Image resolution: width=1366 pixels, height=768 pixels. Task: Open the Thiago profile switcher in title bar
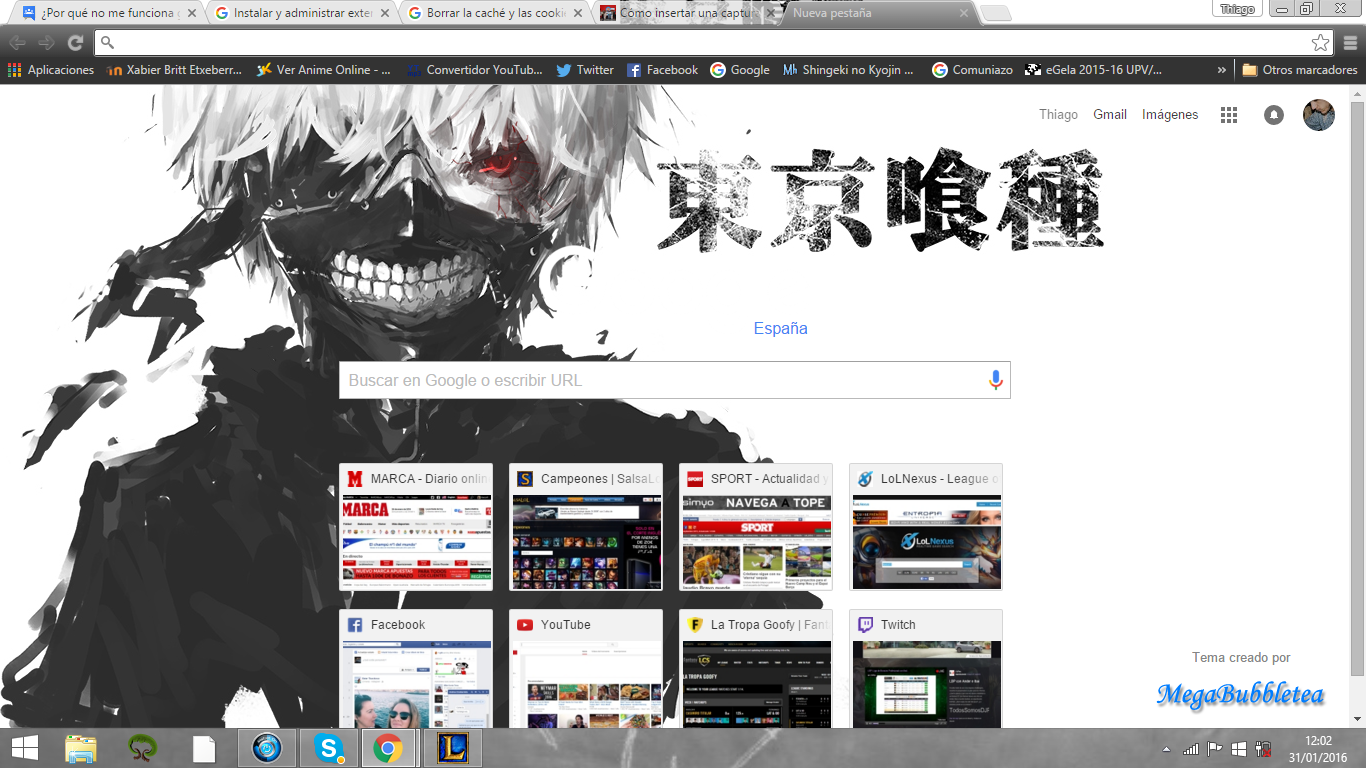point(1237,9)
